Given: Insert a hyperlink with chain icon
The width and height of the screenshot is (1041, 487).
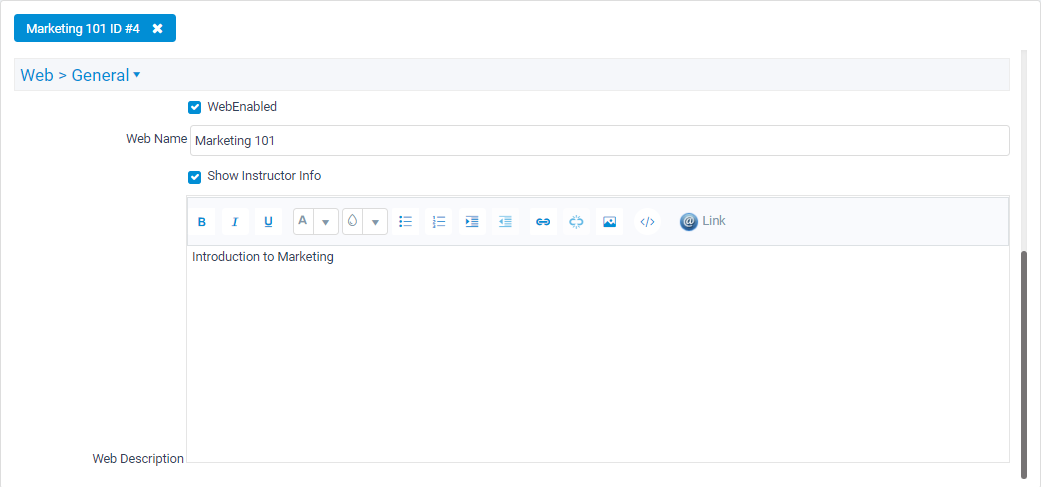Looking at the screenshot, I should coord(543,222).
